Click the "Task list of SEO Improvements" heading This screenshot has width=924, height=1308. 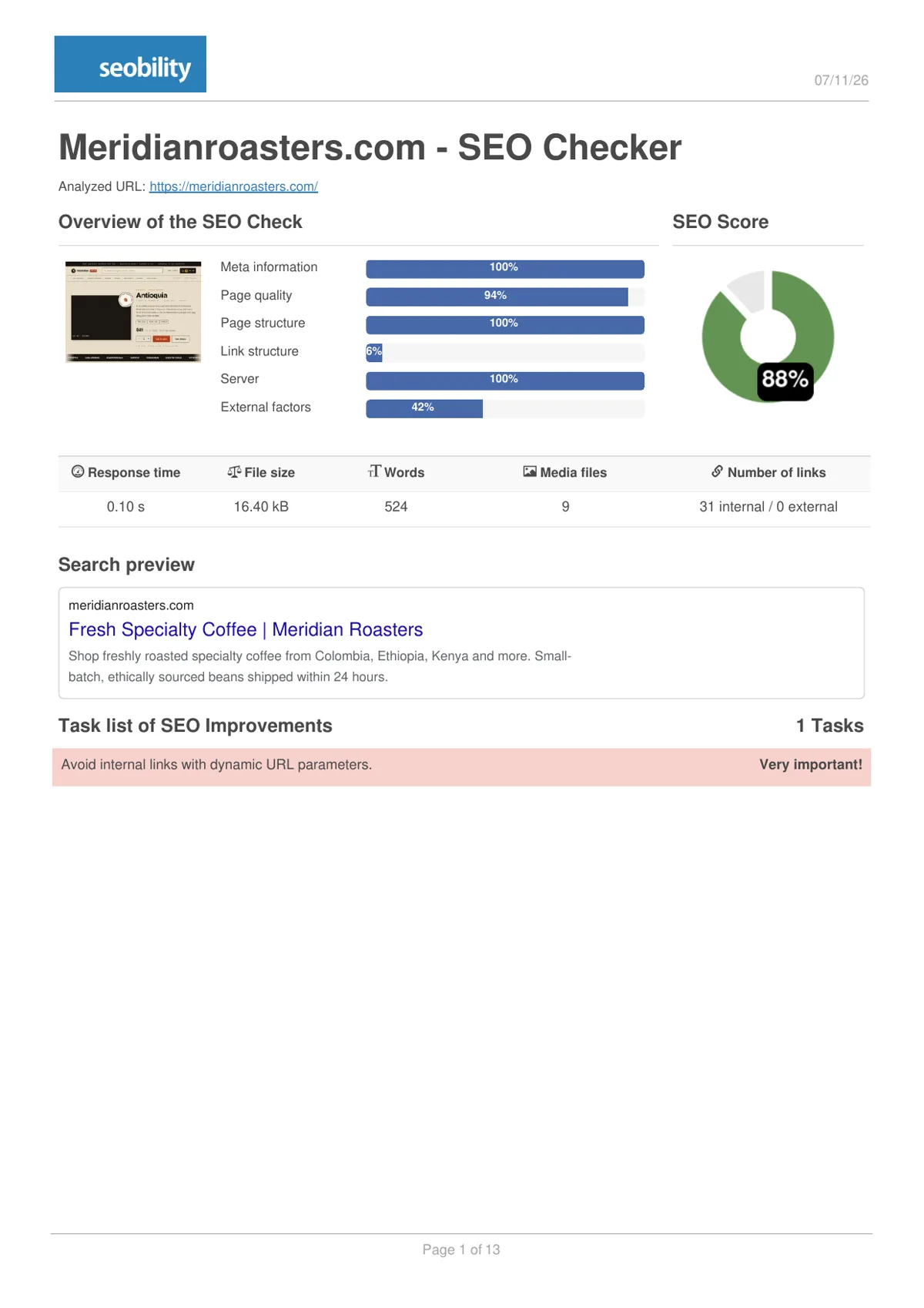coord(196,726)
